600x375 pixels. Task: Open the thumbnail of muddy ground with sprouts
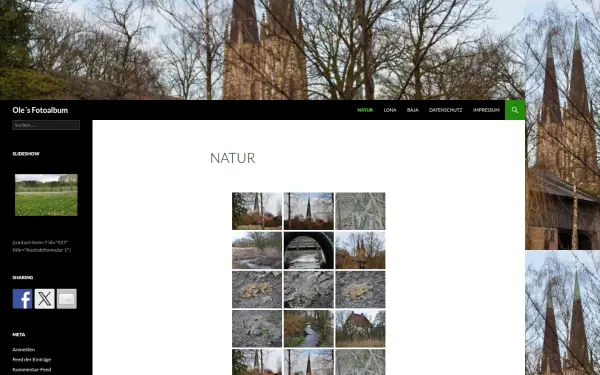tap(257, 329)
